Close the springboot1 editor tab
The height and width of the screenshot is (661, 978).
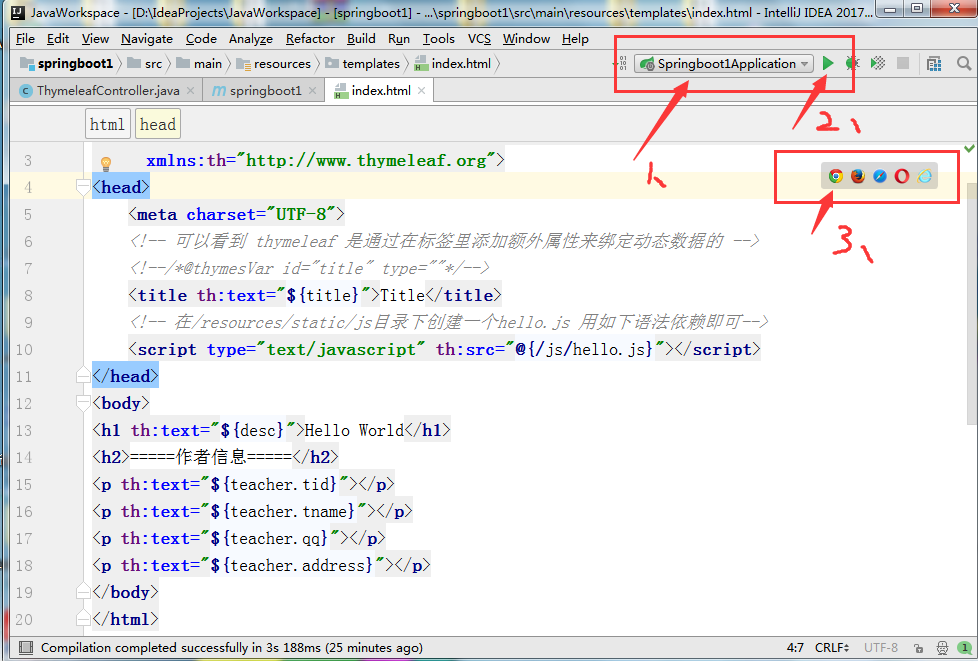(312, 90)
